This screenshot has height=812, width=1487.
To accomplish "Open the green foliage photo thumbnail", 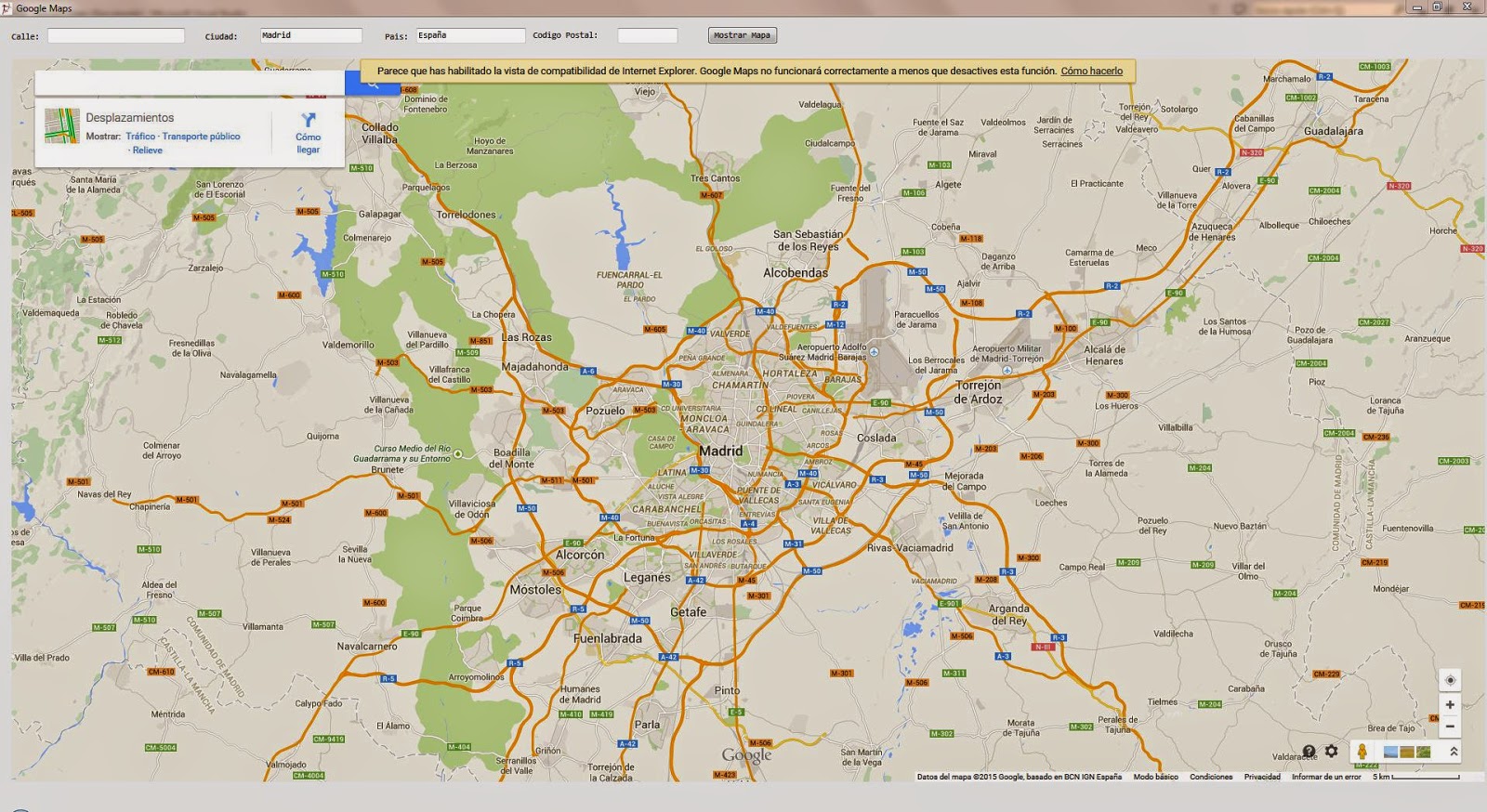I will [1423, 752].
